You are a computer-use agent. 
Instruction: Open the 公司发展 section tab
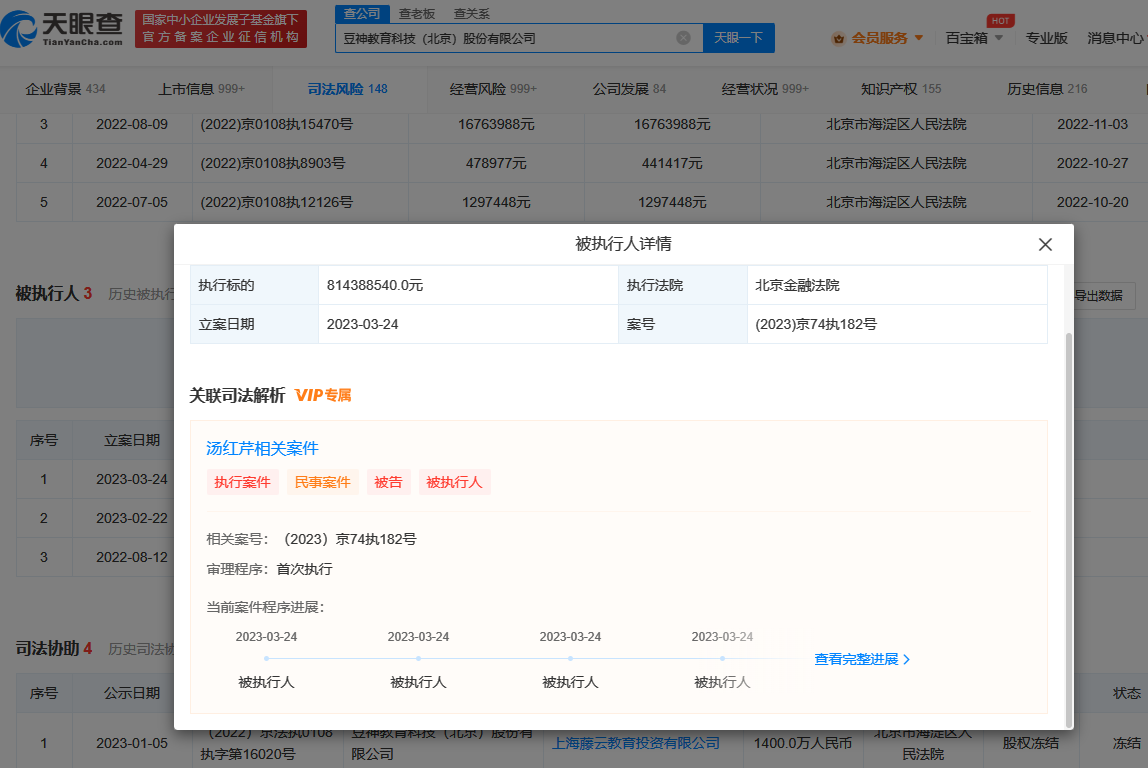pos(629,89)
